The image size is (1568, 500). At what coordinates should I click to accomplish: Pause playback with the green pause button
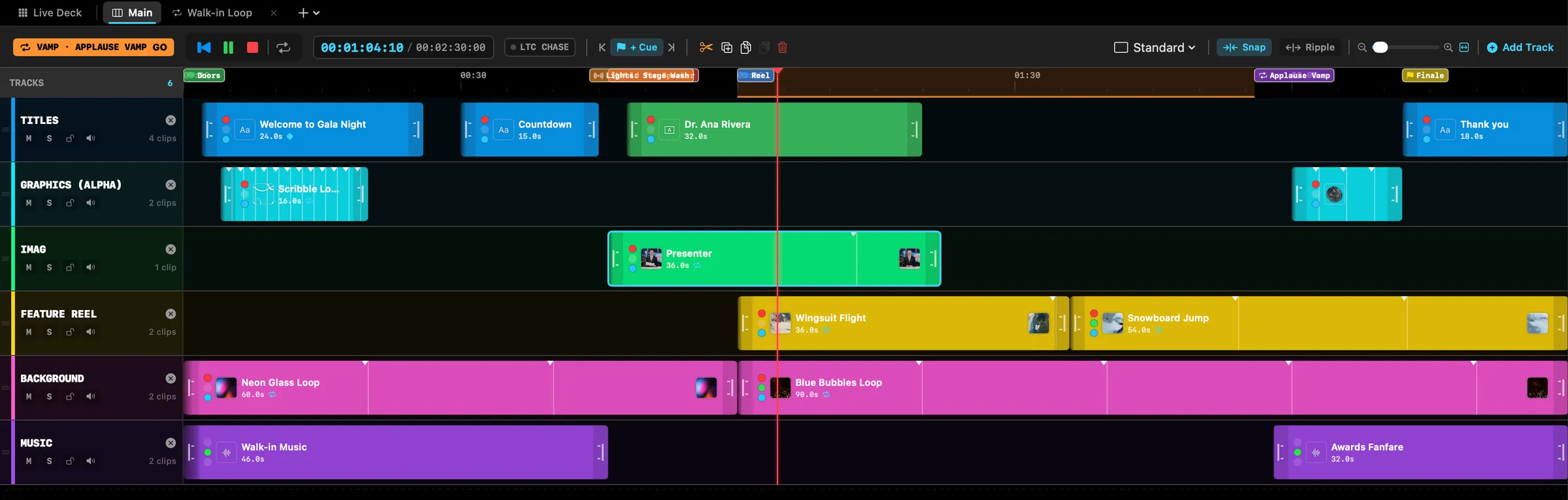[x=228, y=47]
